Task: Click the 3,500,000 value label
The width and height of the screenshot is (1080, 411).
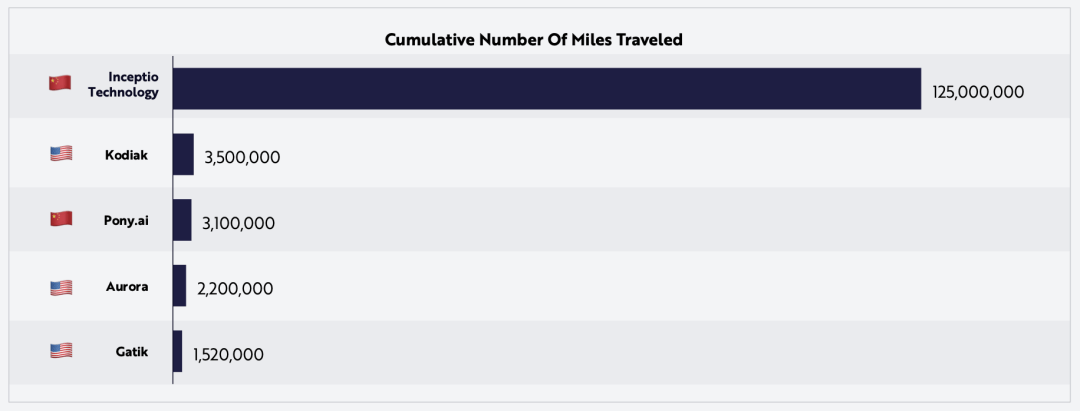Action: pos(242,158)
